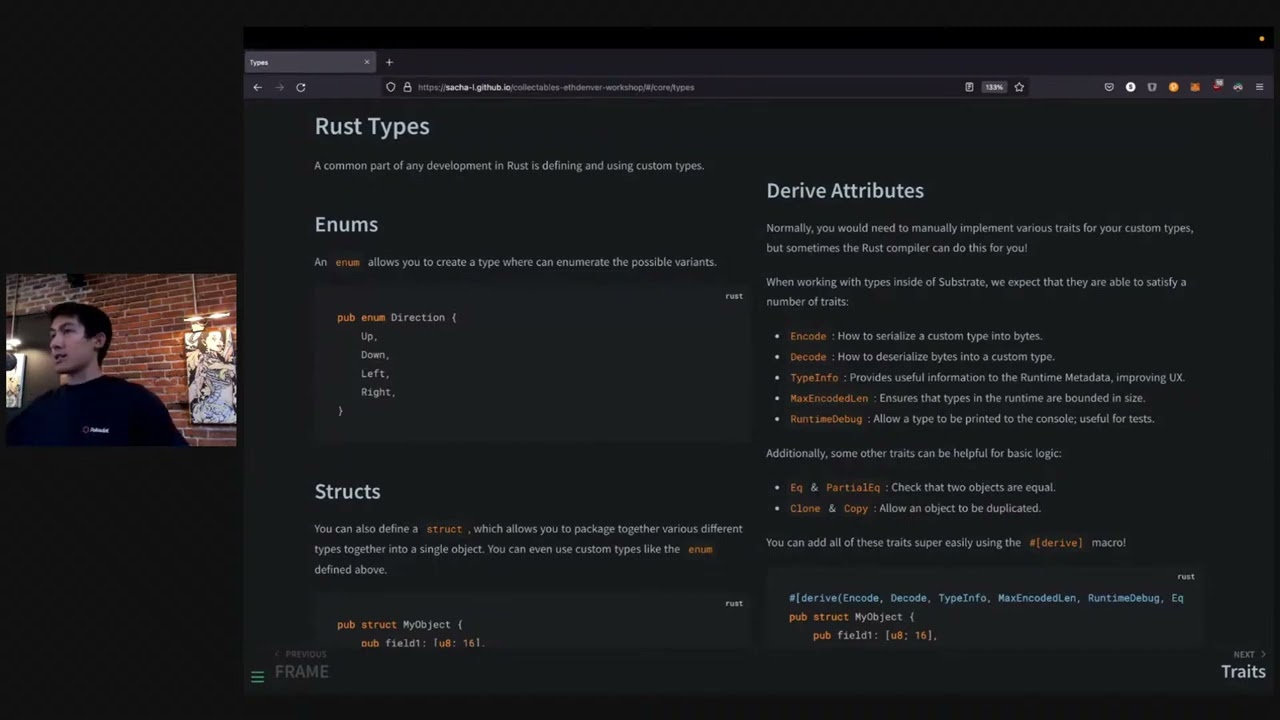The width and height of the screenshot is (1280, 720).
Task: Click the inline '#[derive]' macro code
Action: tap(1056, 543)
